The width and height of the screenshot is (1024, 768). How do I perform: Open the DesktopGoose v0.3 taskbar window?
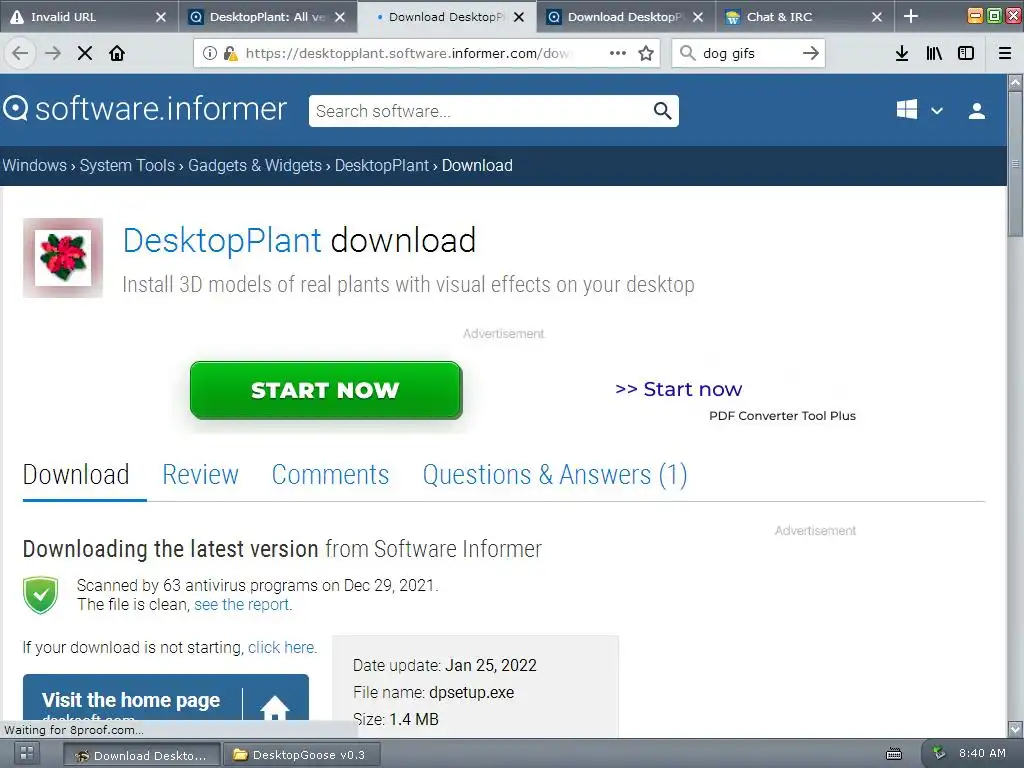(x=302, y=755)
